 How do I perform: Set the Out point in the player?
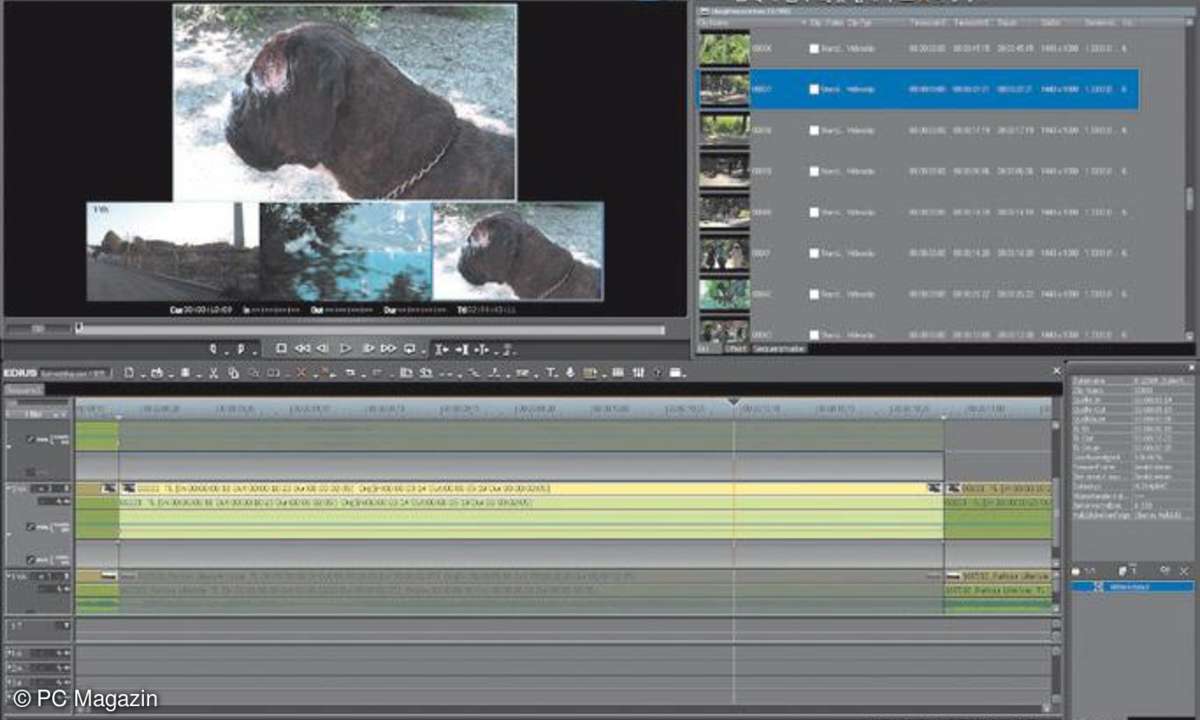(x=240, y=349)
